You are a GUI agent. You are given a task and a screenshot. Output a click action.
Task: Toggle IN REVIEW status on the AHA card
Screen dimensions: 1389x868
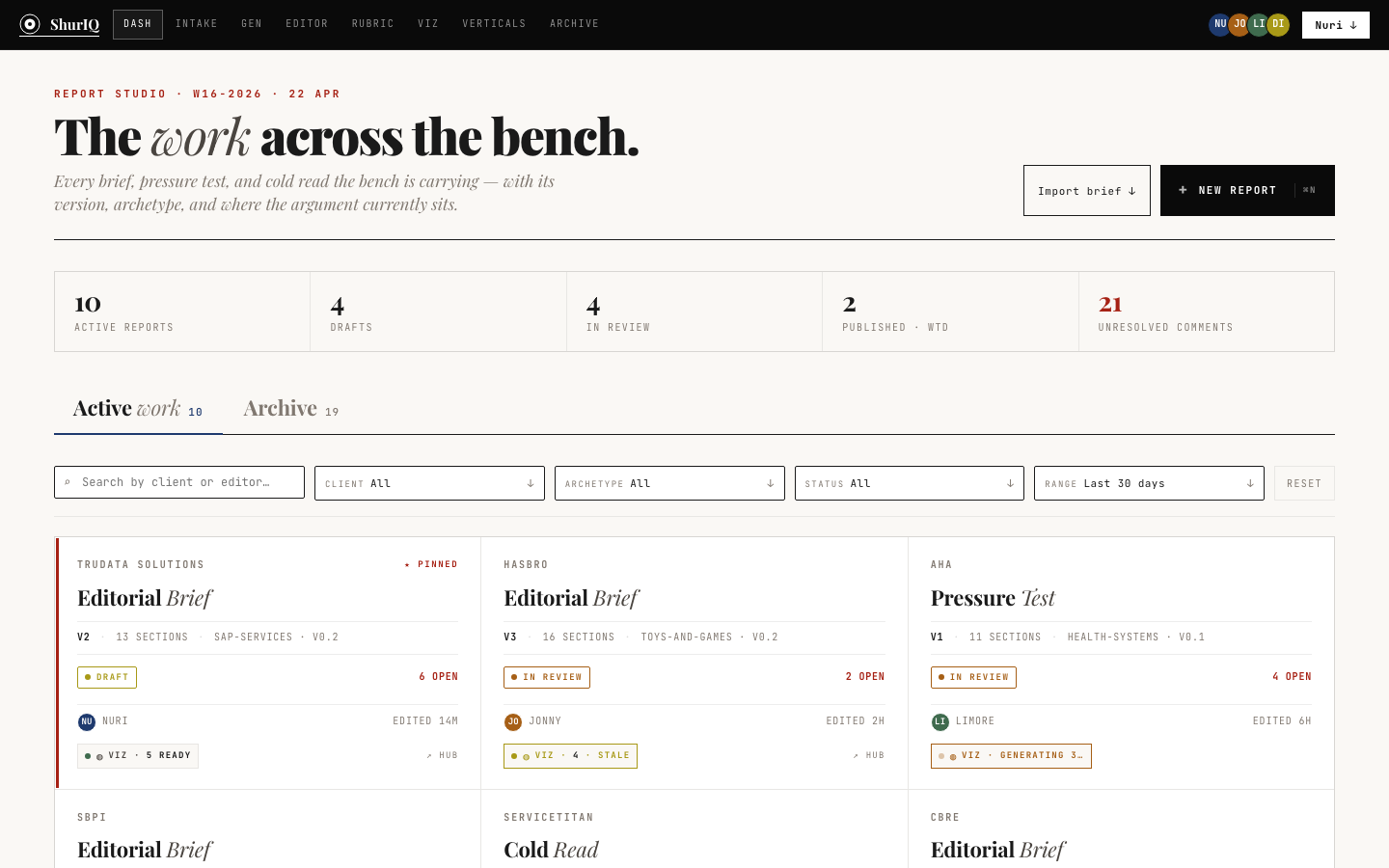coord(973,677)
